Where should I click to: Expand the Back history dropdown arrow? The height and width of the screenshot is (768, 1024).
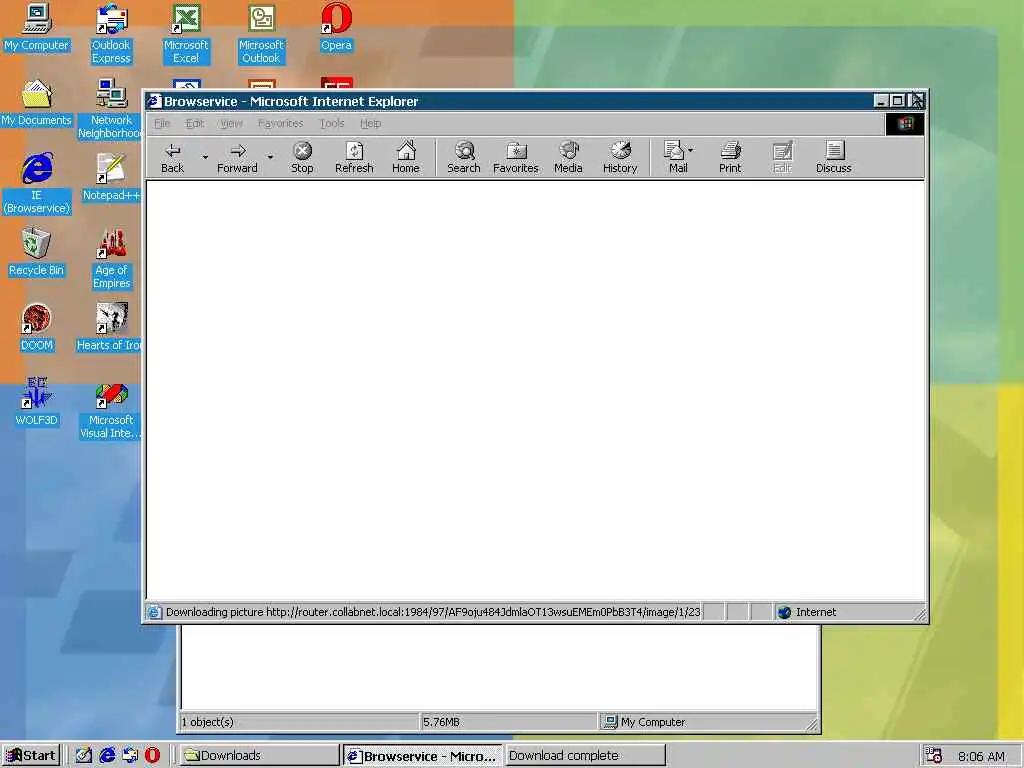[x=204, y=157]
